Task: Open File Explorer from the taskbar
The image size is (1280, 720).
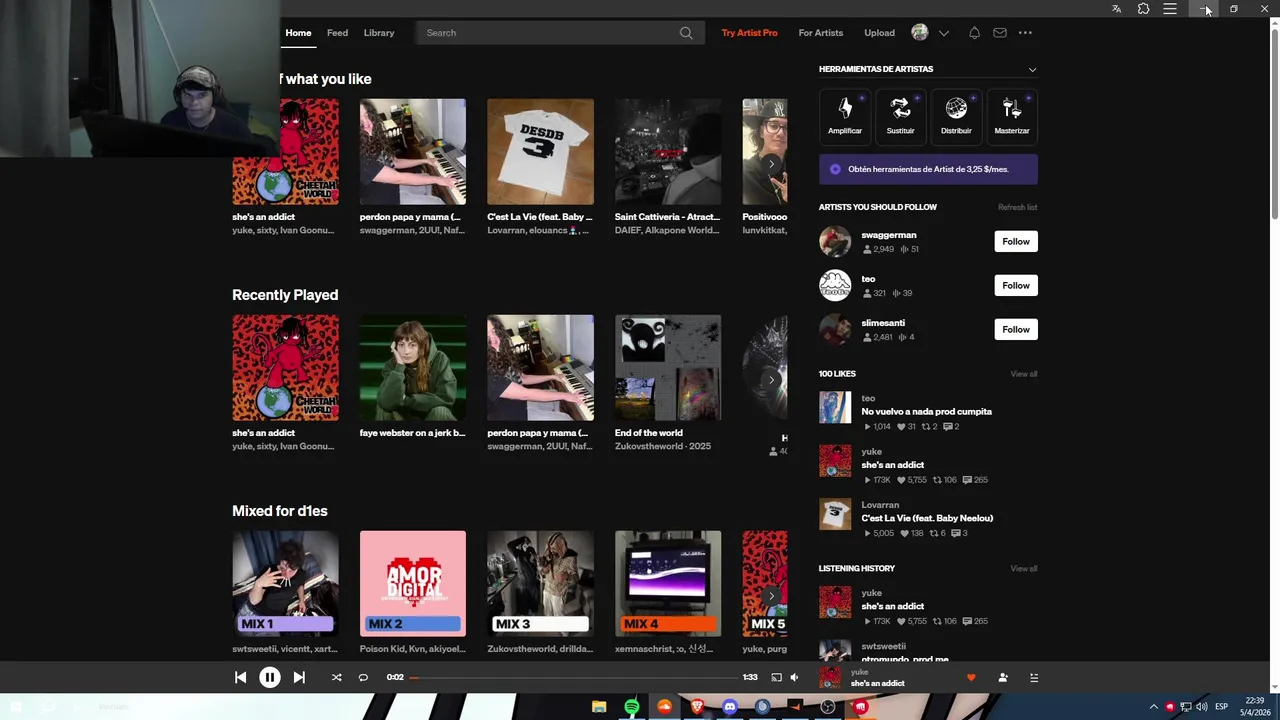Action: tap(599, 707)
